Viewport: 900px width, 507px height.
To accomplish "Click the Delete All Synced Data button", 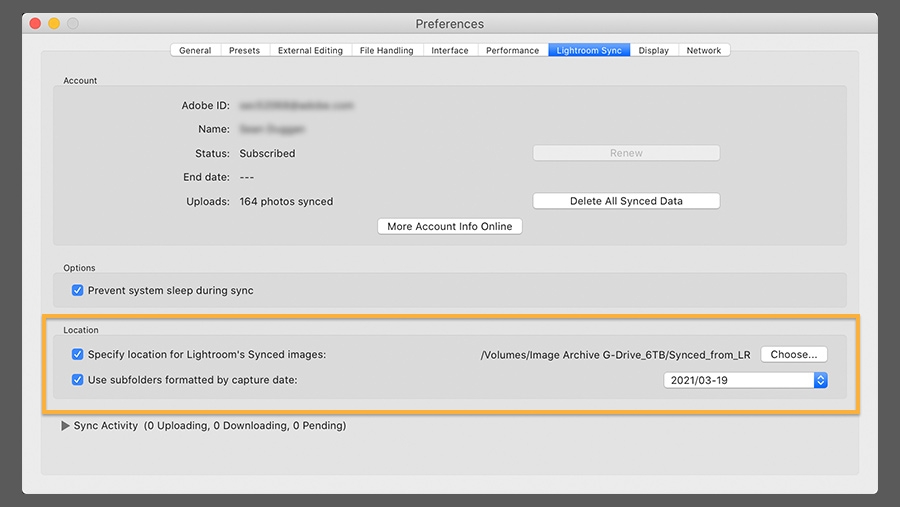I will point(626,201).
